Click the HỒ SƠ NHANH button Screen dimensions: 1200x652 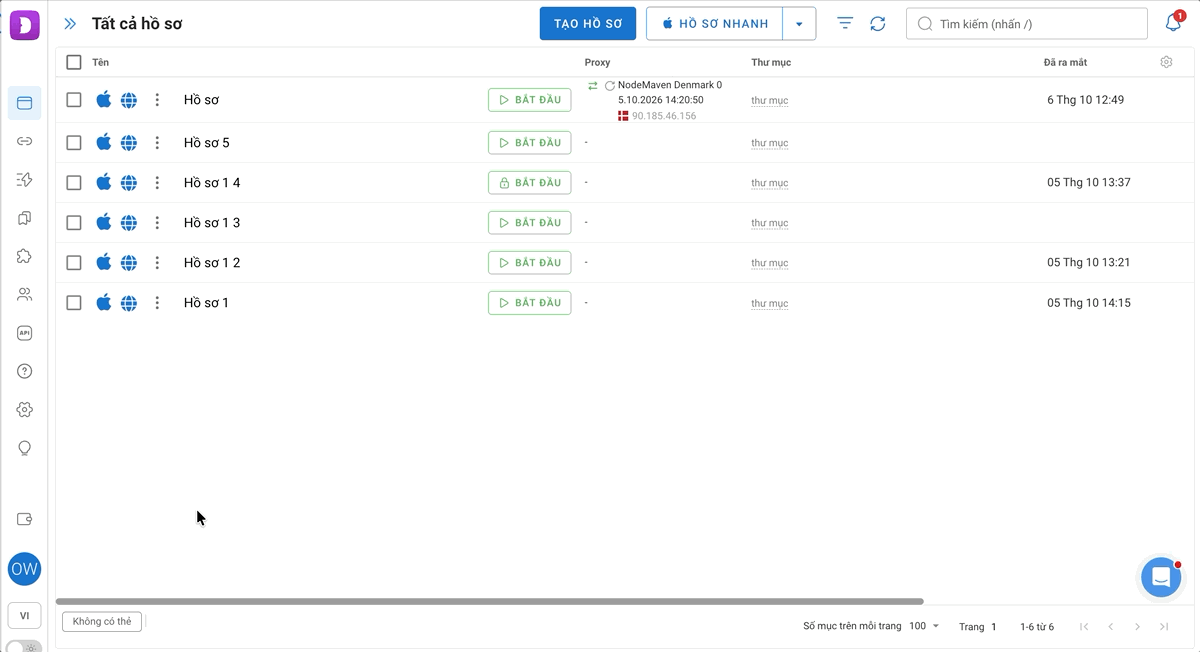coord(715,24)
